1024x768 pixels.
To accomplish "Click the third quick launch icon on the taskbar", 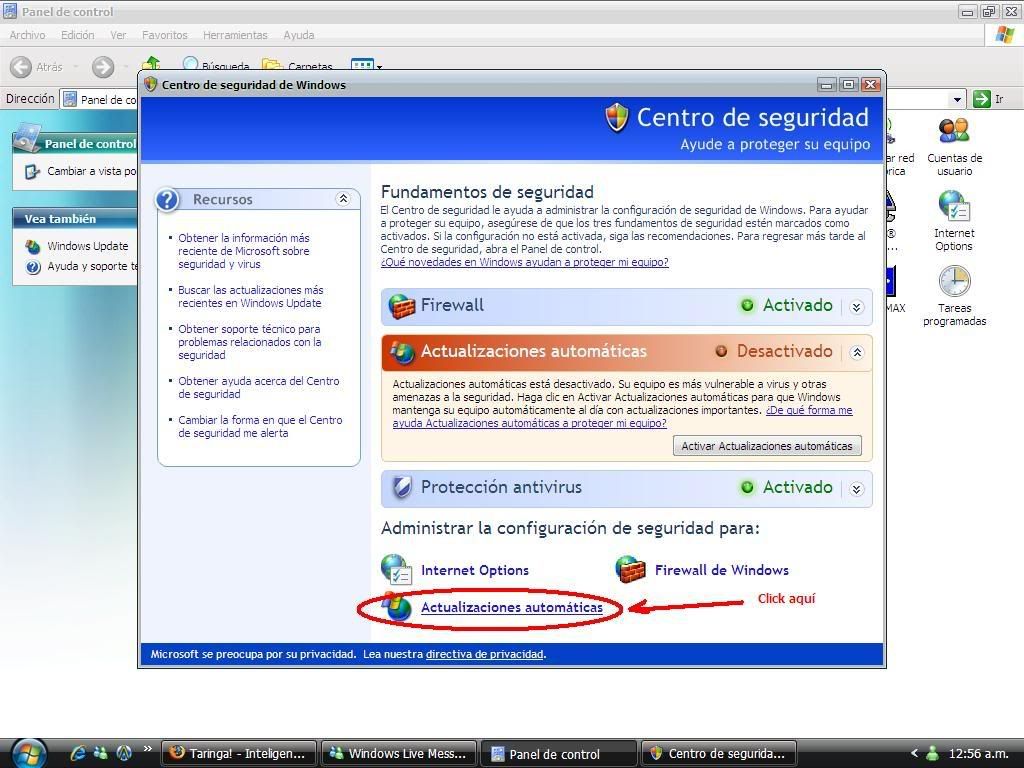I will 124,753.
